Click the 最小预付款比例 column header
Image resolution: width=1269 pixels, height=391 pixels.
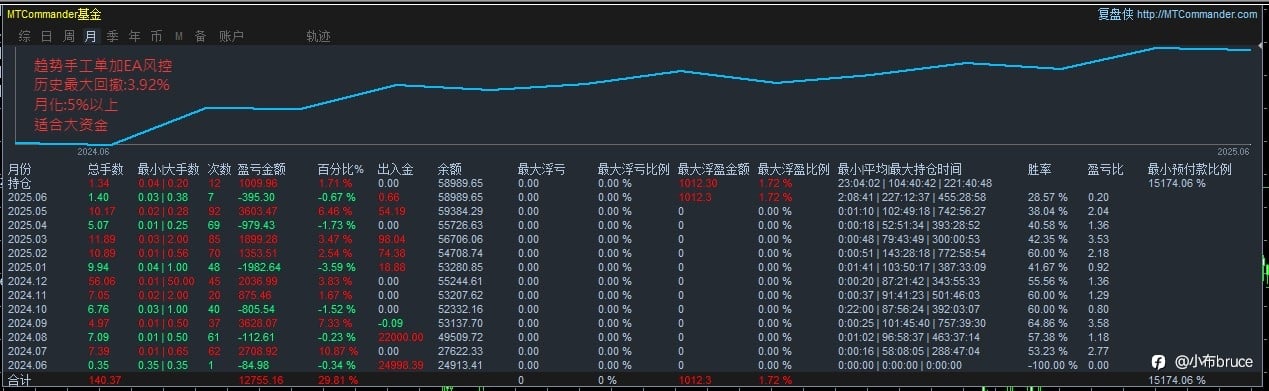click(x=1189, y=169)
